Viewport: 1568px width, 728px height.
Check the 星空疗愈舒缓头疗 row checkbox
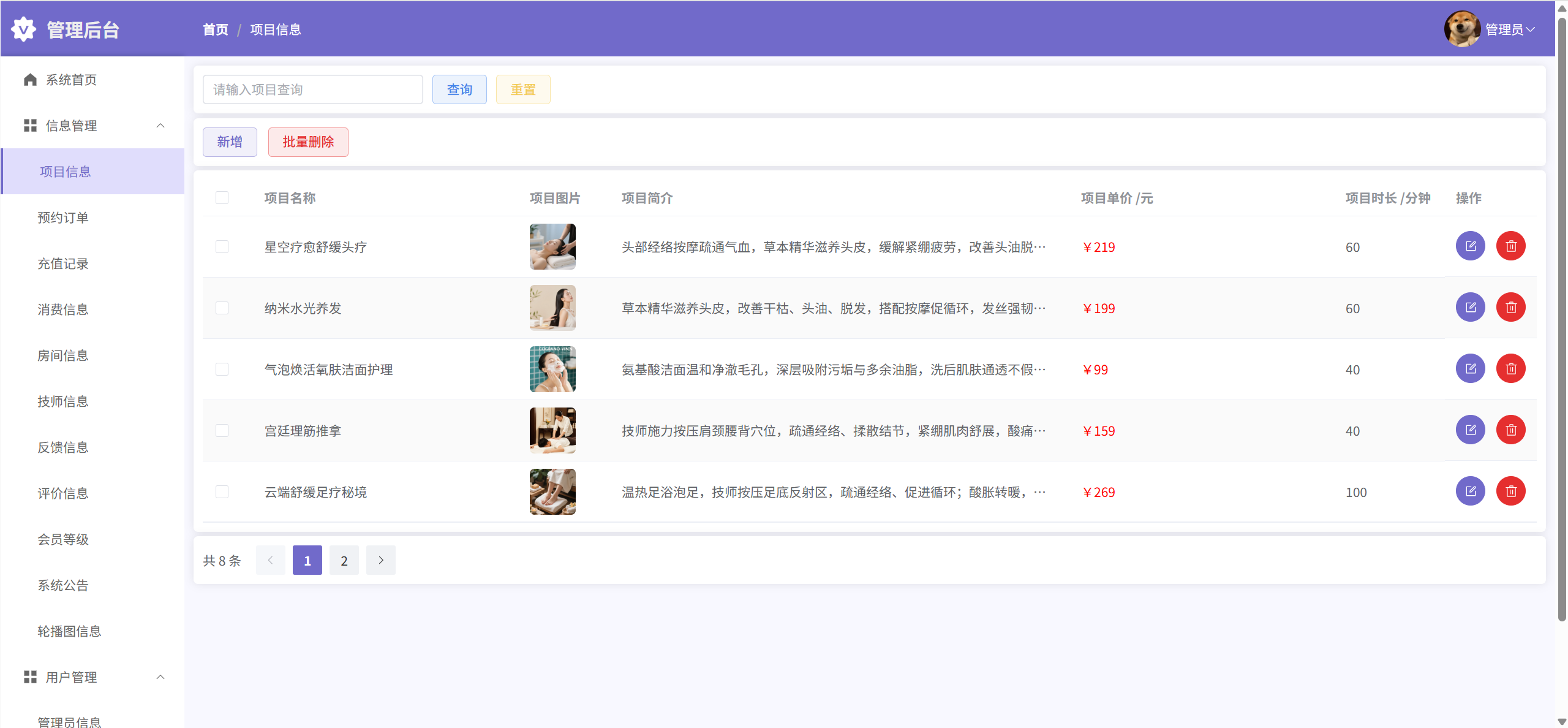coord(222,246)
